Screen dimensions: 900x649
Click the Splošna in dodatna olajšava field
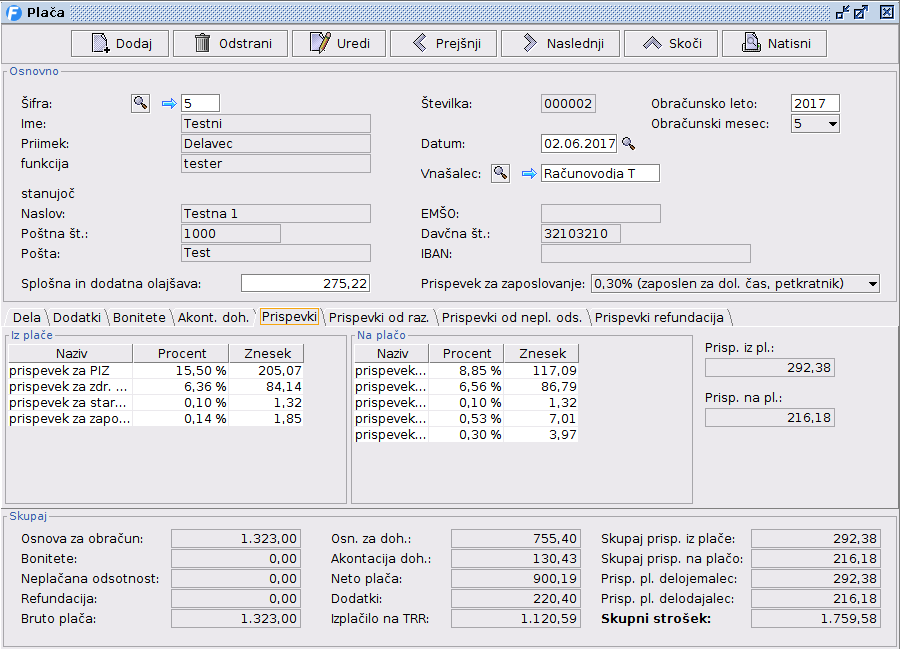click(305, 284)
